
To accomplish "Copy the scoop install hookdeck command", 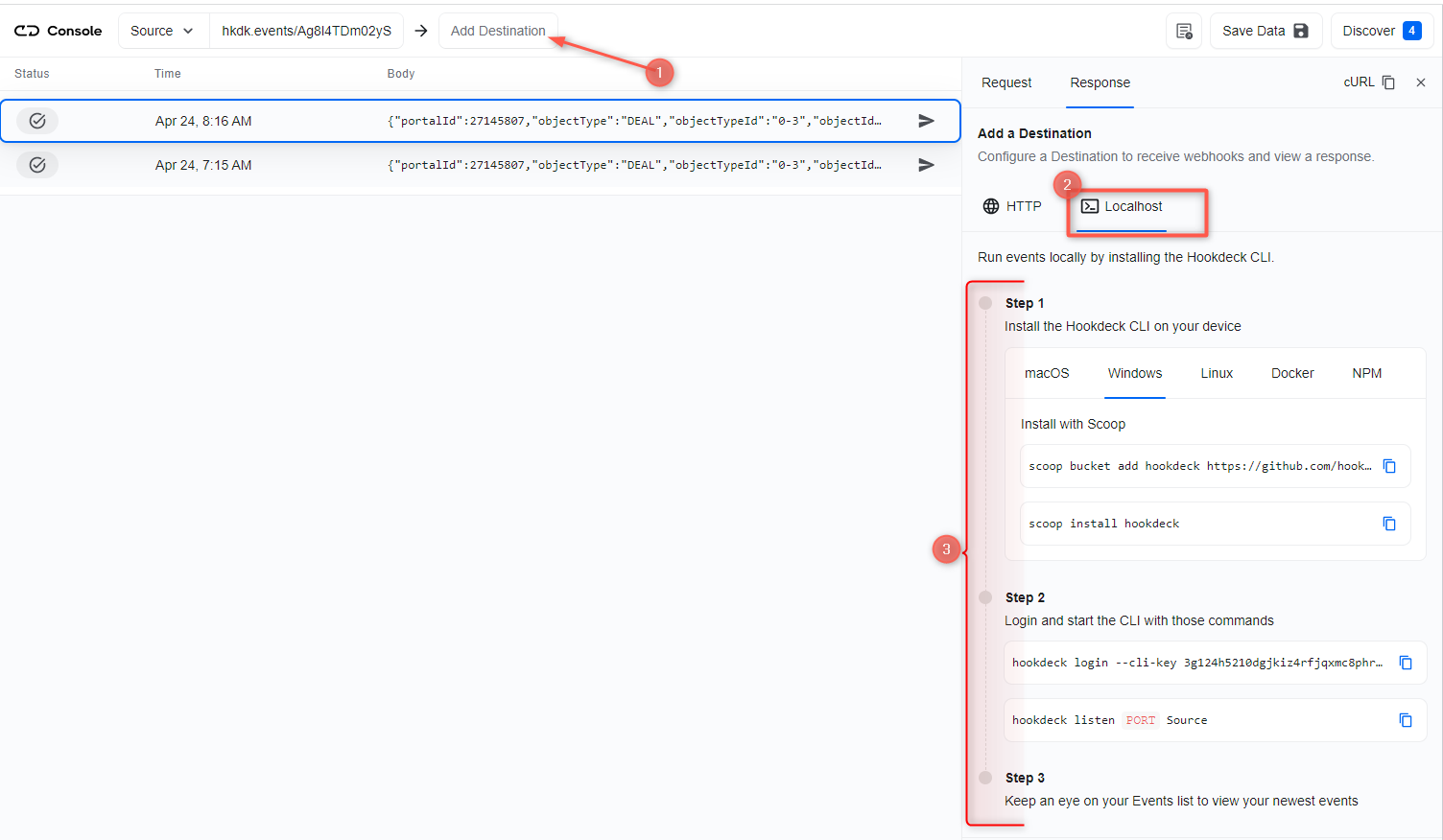I will click(x=1389, y=524).
